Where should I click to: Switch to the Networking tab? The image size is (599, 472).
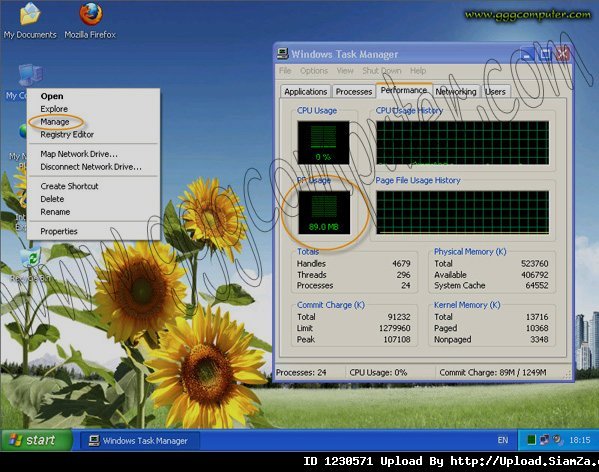click(x=456, y=92)
